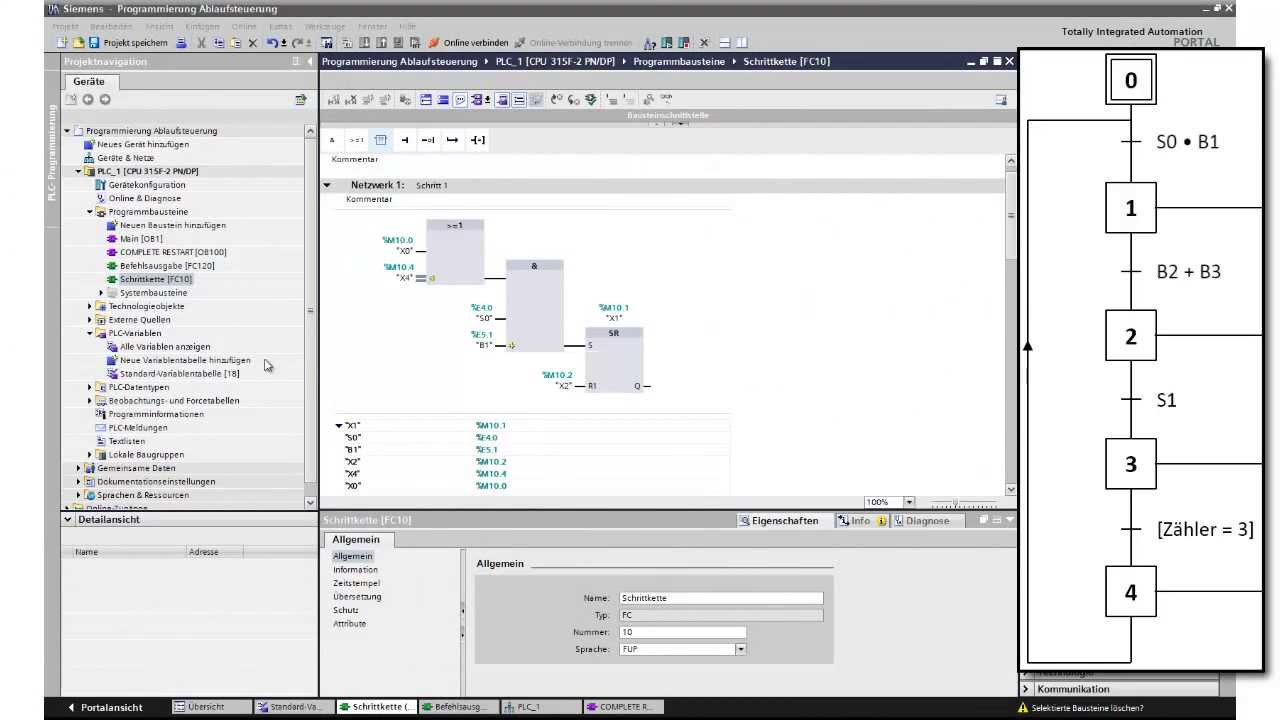The width and height of the screenshot is (1280, 720).
Task: Open the Übersicht taskbar entry
Action: pyautogui.click(x=211, y=707)
